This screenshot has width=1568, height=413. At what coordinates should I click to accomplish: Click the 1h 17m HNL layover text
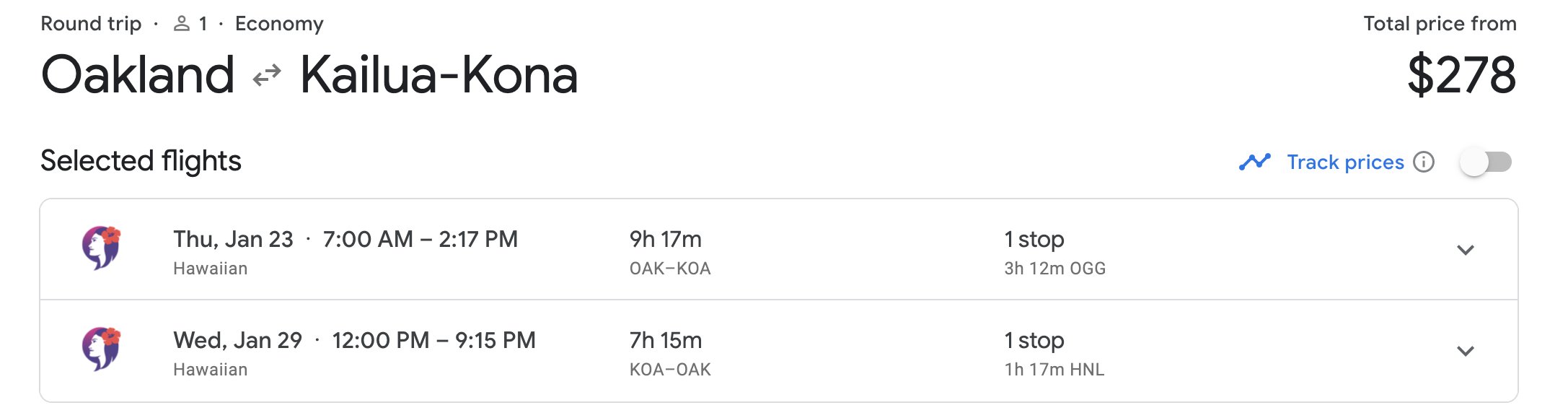1054,370
